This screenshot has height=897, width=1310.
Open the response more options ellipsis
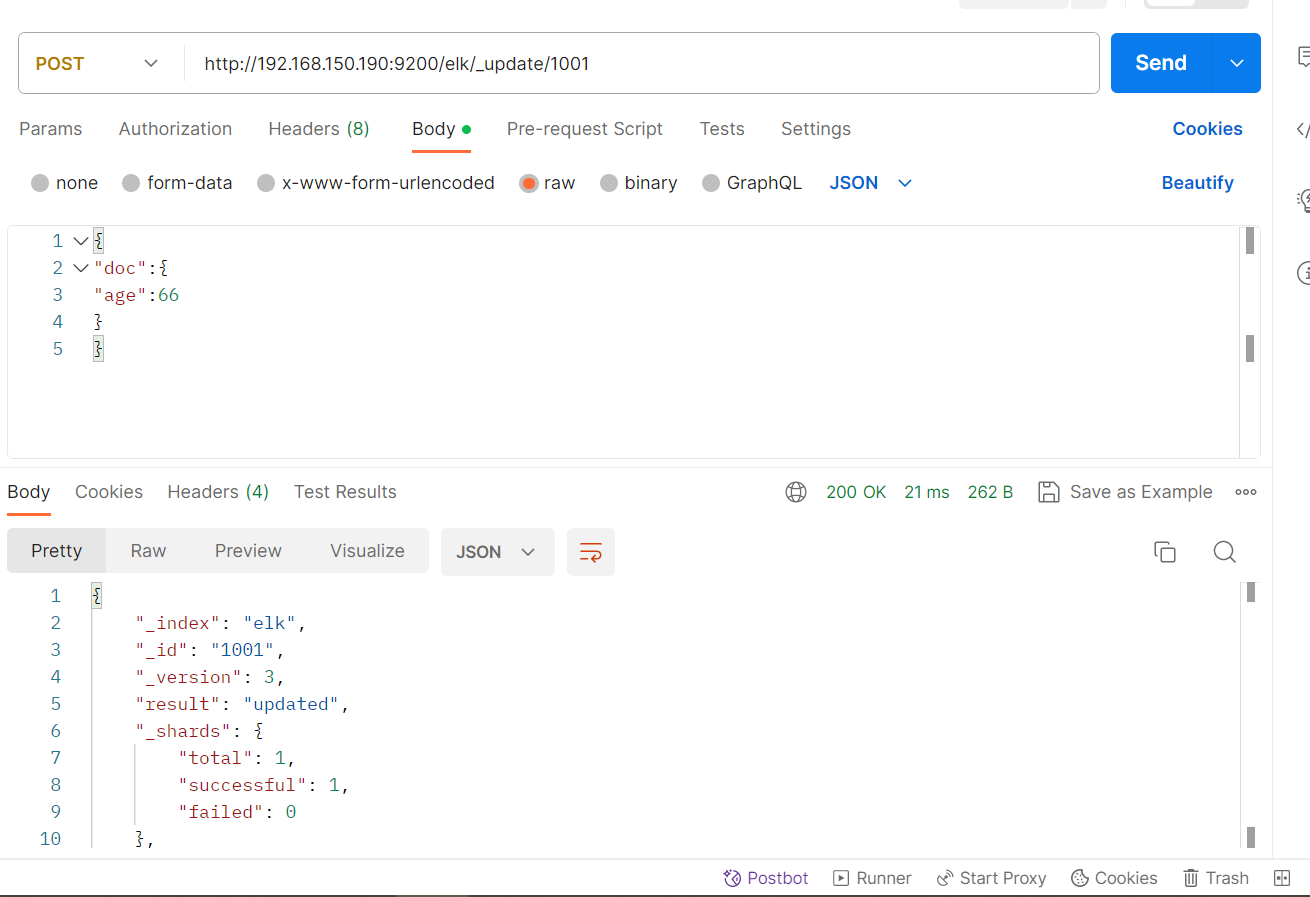1246,492
